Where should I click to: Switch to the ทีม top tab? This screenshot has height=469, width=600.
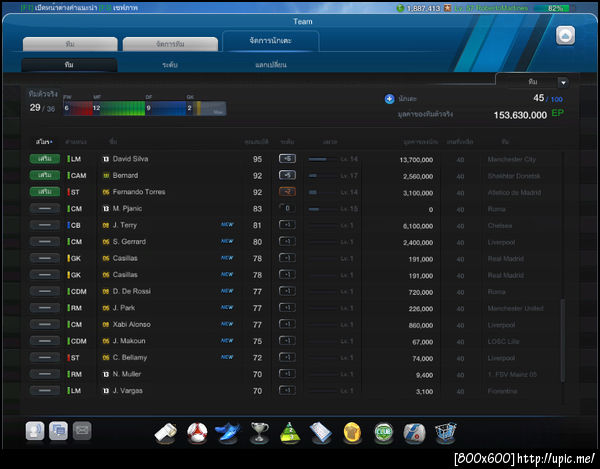[70, 44]
